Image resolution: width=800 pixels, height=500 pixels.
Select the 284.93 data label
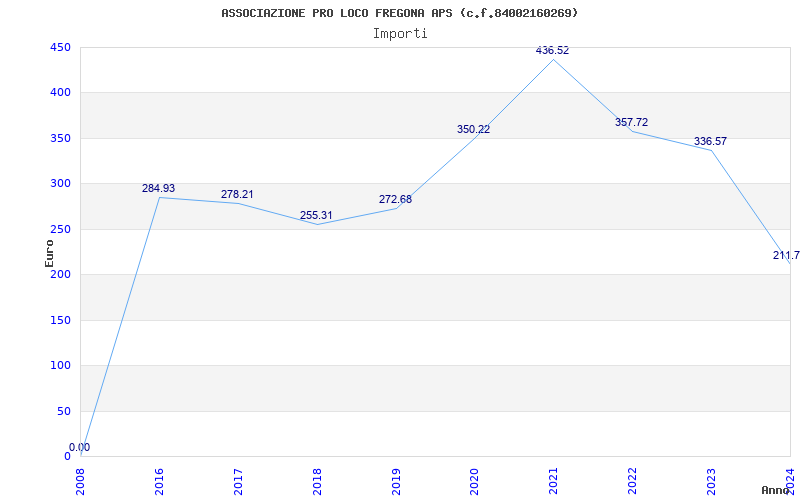pos(158,188)
